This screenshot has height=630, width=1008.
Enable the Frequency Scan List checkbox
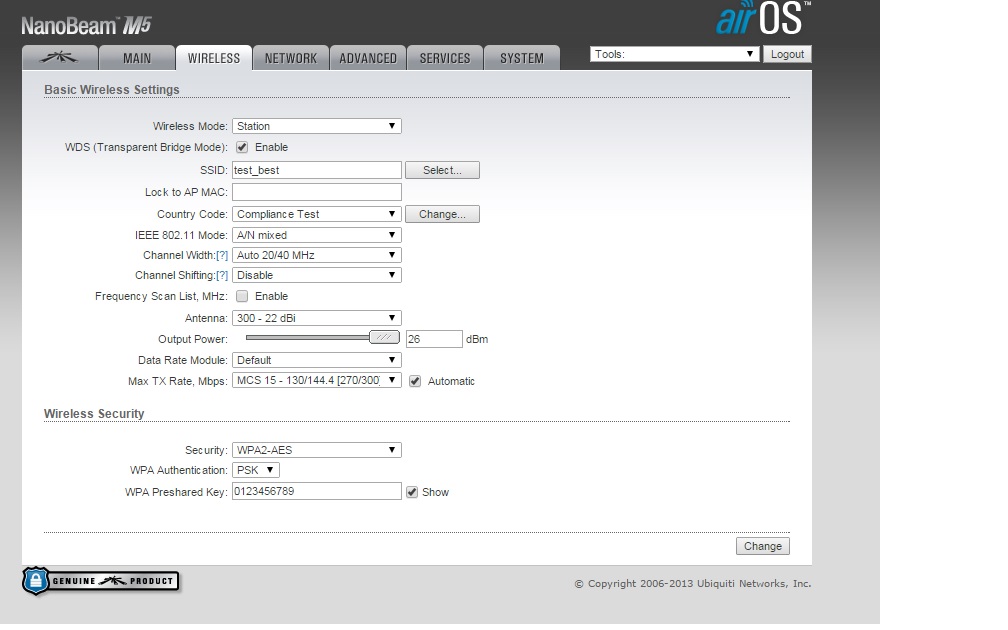[242, 296]
